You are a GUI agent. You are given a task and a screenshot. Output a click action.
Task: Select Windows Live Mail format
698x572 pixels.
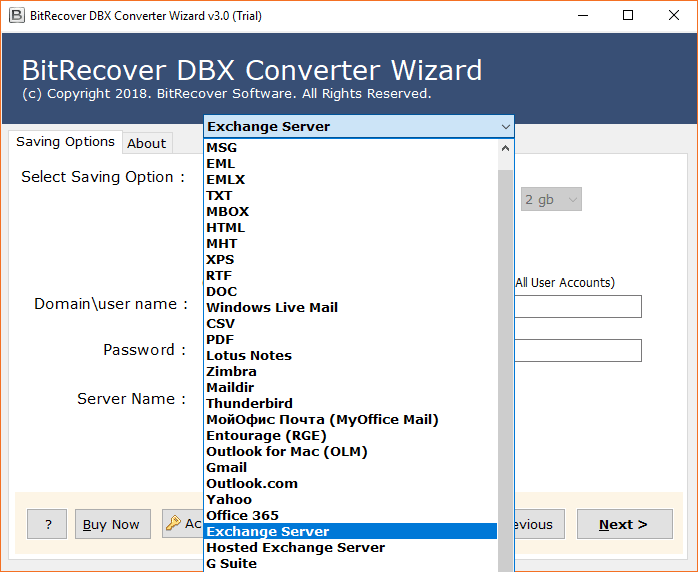tap(272, 307)
